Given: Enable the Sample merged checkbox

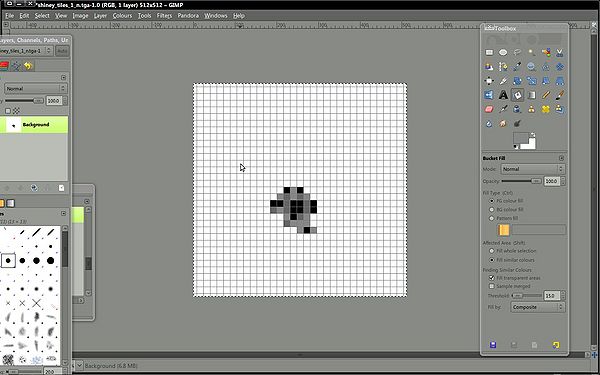Looking at the screenshot, I should click(x=492, y=286).
